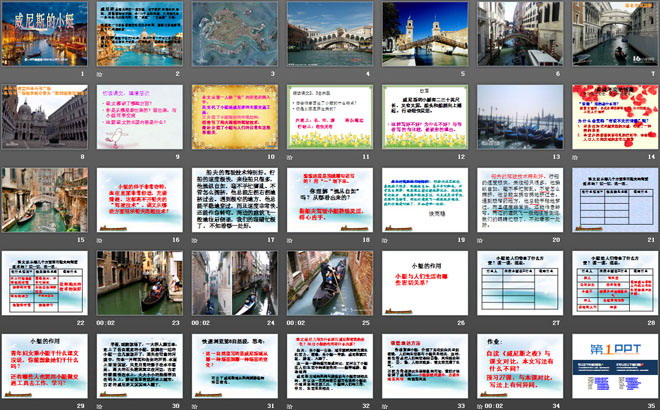Select slide 19 with blue-green text
The height and width of the screenshot is (410, 660).
click(x=425, y=200)
